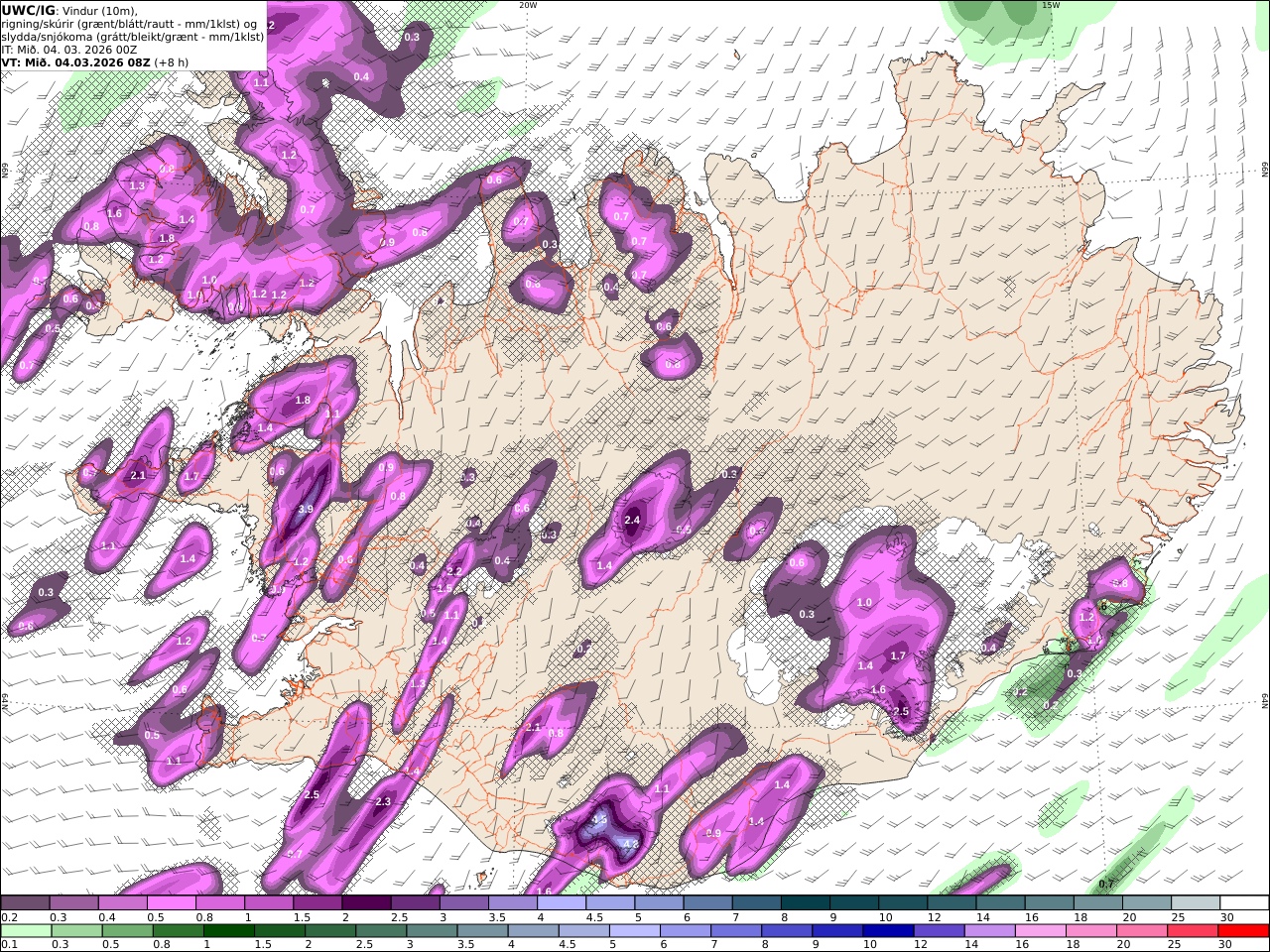Viewport: 1270px width, 952px height.
Task: Click the white swatch at the end of the upper legend
Action: 1245,903
